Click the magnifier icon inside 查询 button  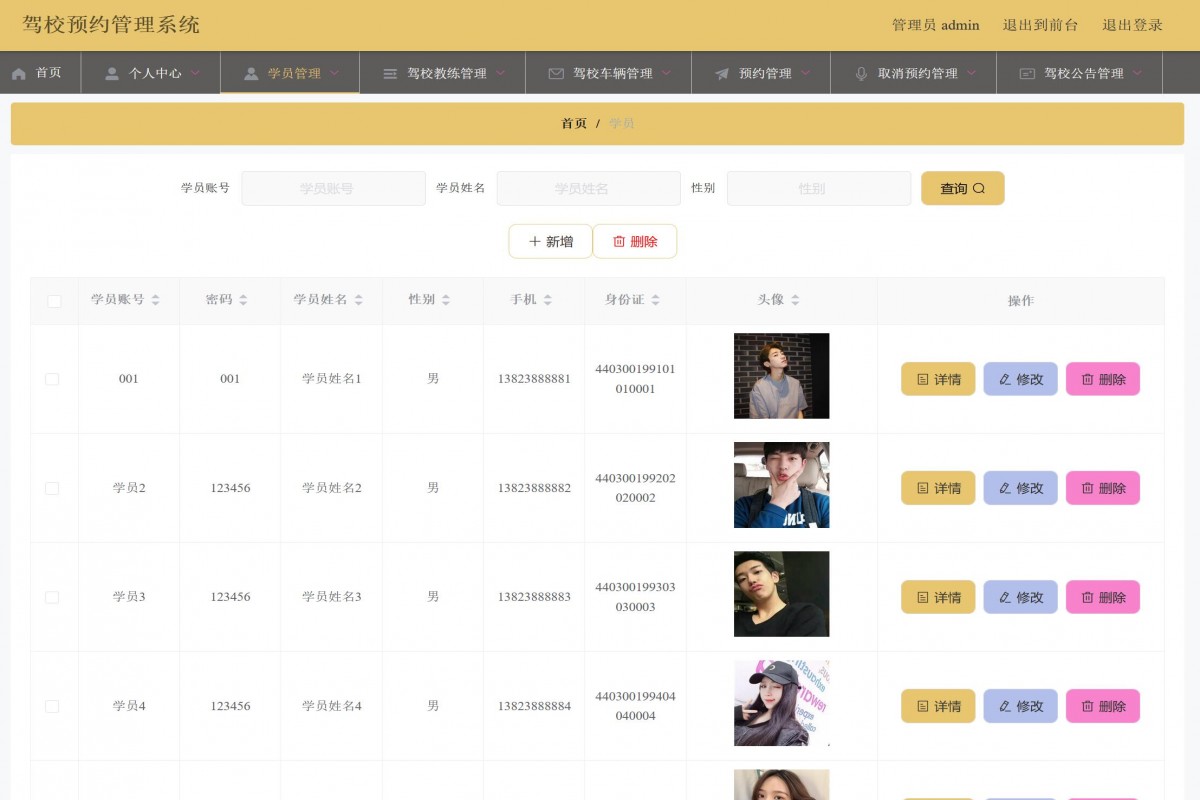click(980, 188)
